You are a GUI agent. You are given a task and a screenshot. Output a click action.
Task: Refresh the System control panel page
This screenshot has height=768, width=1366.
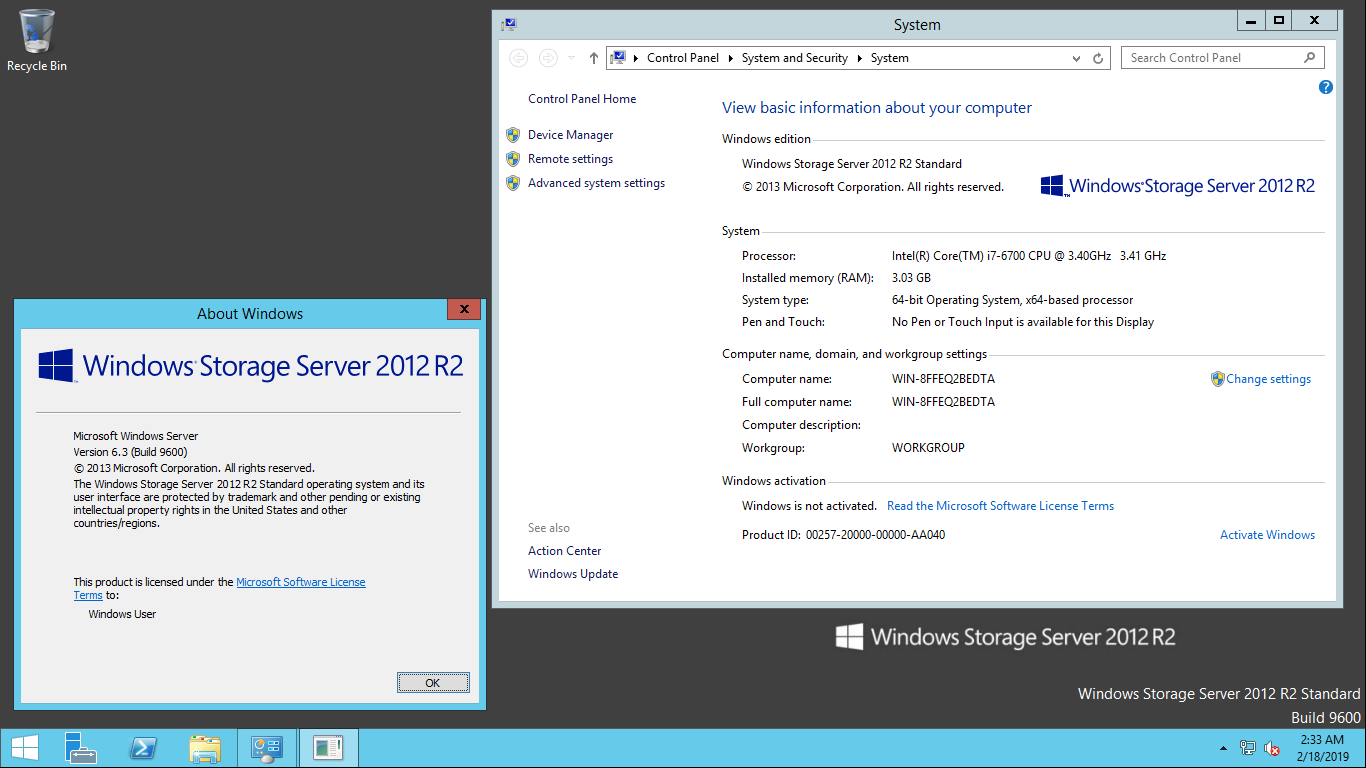pyautogui.click(x=1098, y=58)
